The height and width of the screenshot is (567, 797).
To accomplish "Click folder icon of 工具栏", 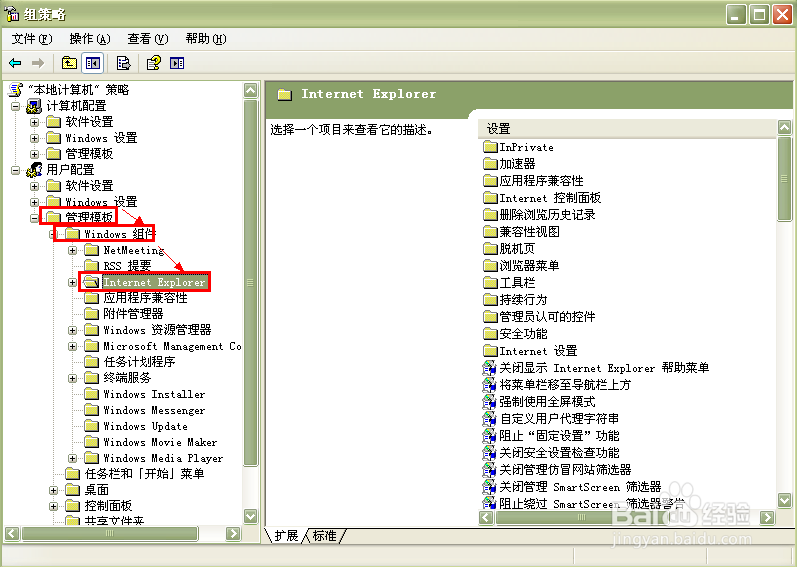I will (x=490, y=282).
